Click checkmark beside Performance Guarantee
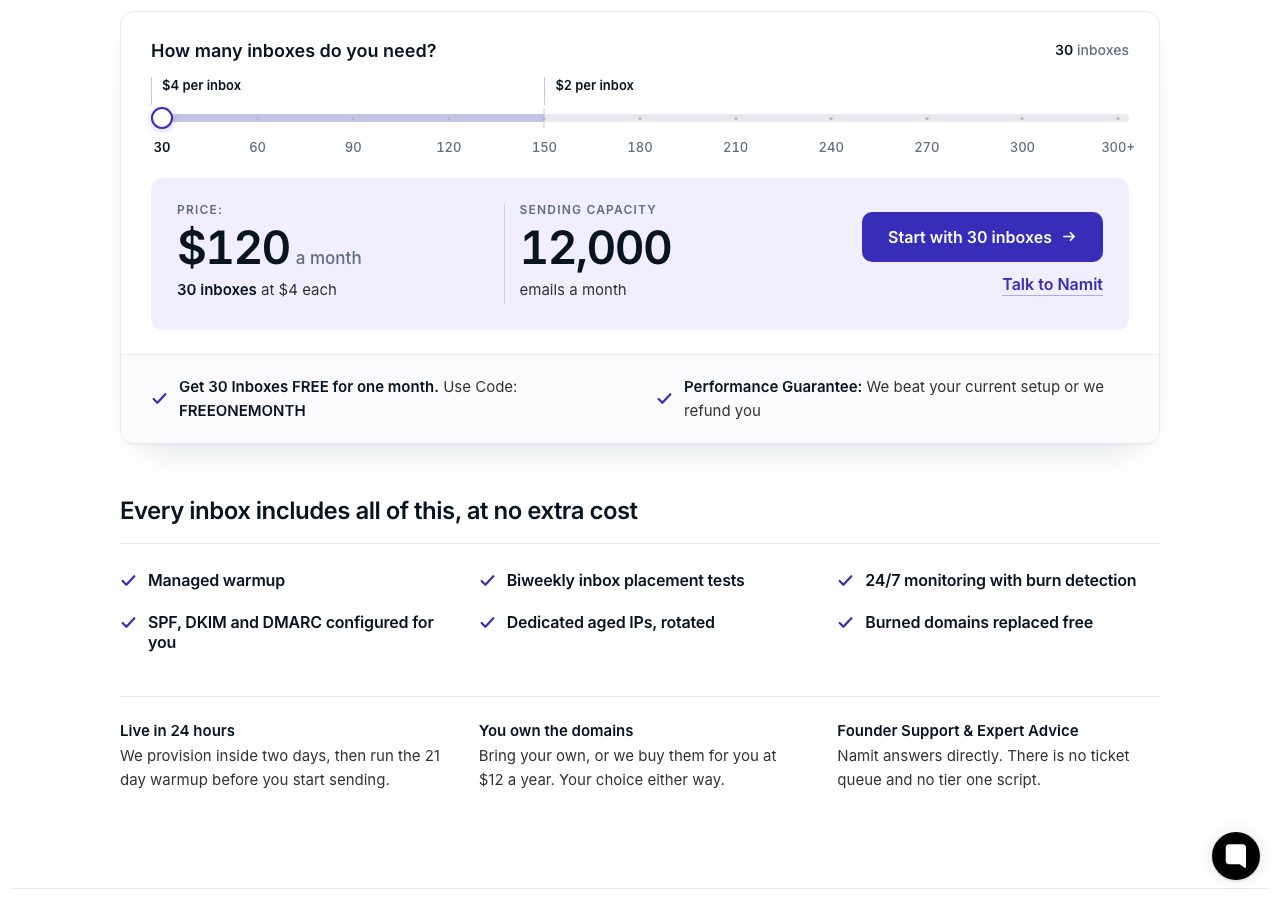 [664, 398]
